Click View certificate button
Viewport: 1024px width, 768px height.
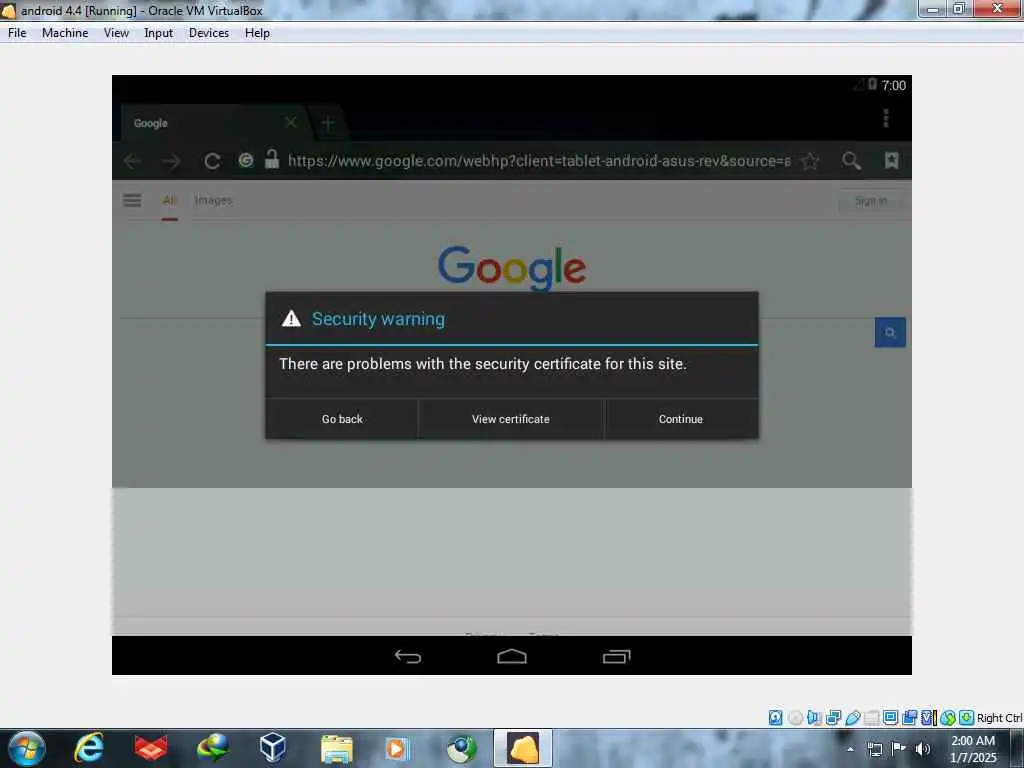pos(511,419)
